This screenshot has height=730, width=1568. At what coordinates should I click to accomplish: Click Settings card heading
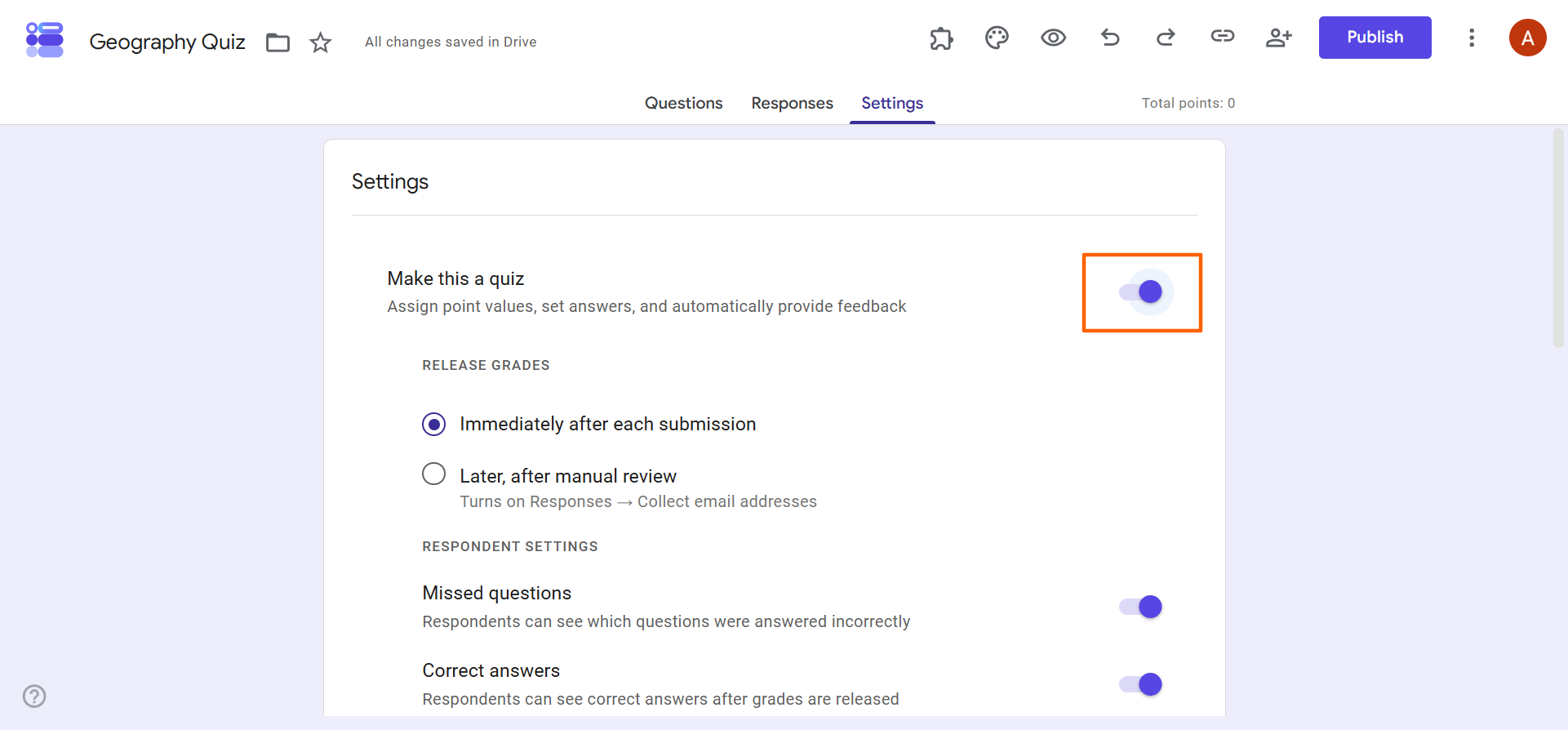pyautogui.click(x=390, y=181)
